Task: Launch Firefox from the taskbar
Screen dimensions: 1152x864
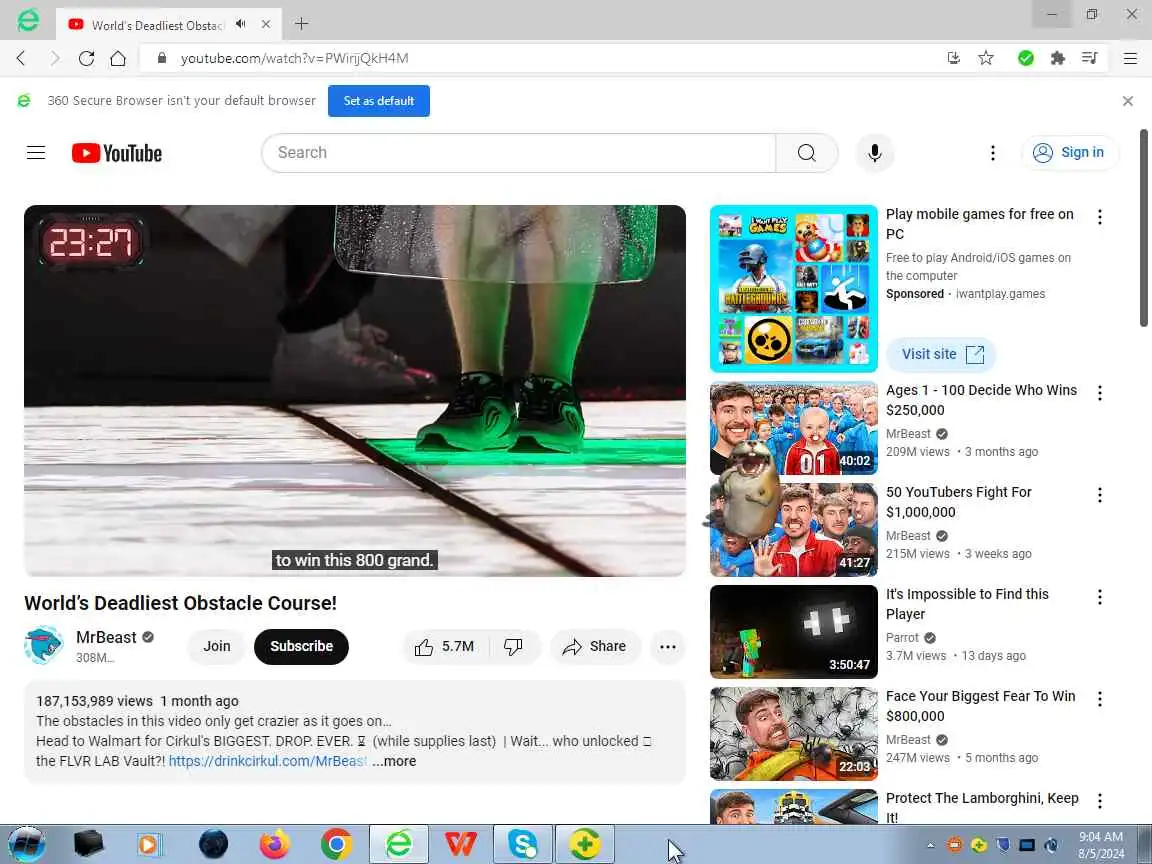Action: [274, 844]
